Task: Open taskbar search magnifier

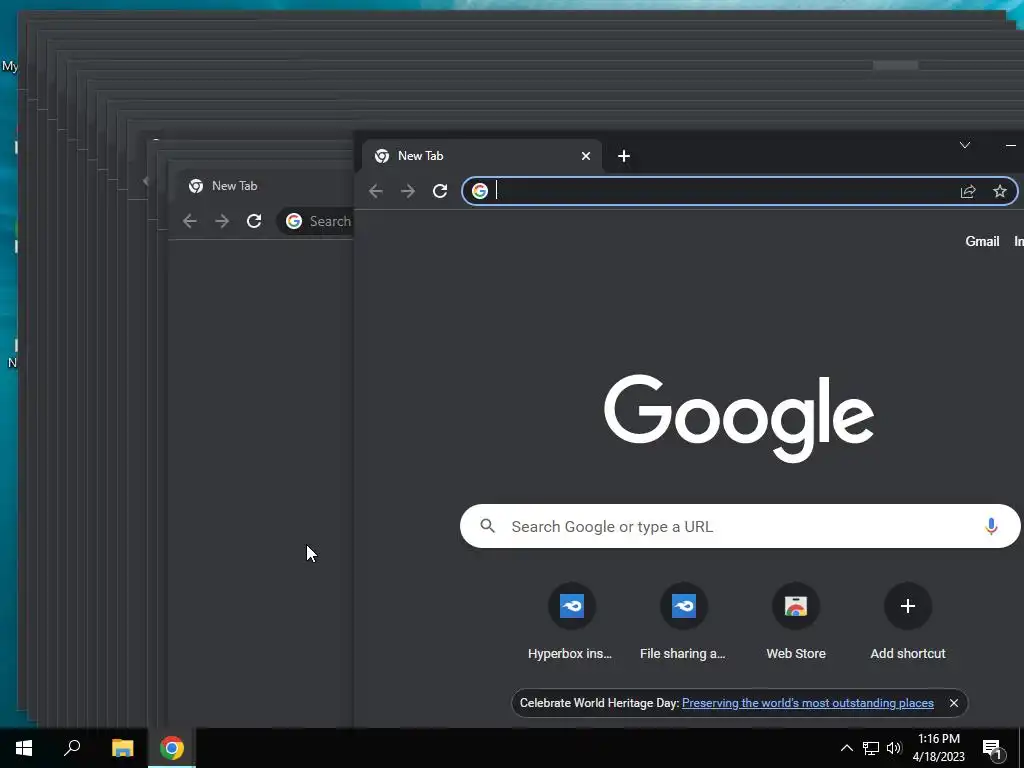Action: tap(72, 748)
